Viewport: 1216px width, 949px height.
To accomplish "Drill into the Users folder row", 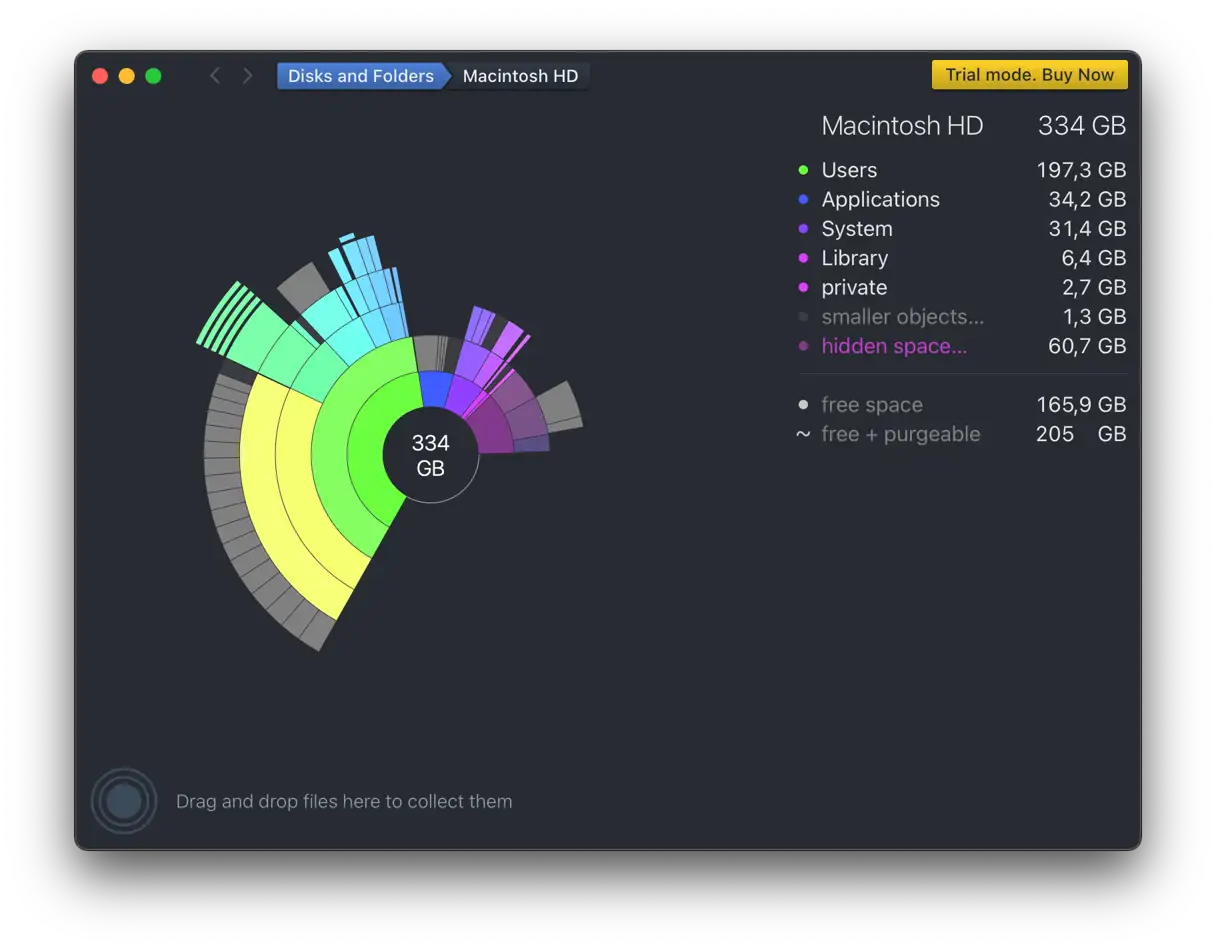I will tap(849, 171).
